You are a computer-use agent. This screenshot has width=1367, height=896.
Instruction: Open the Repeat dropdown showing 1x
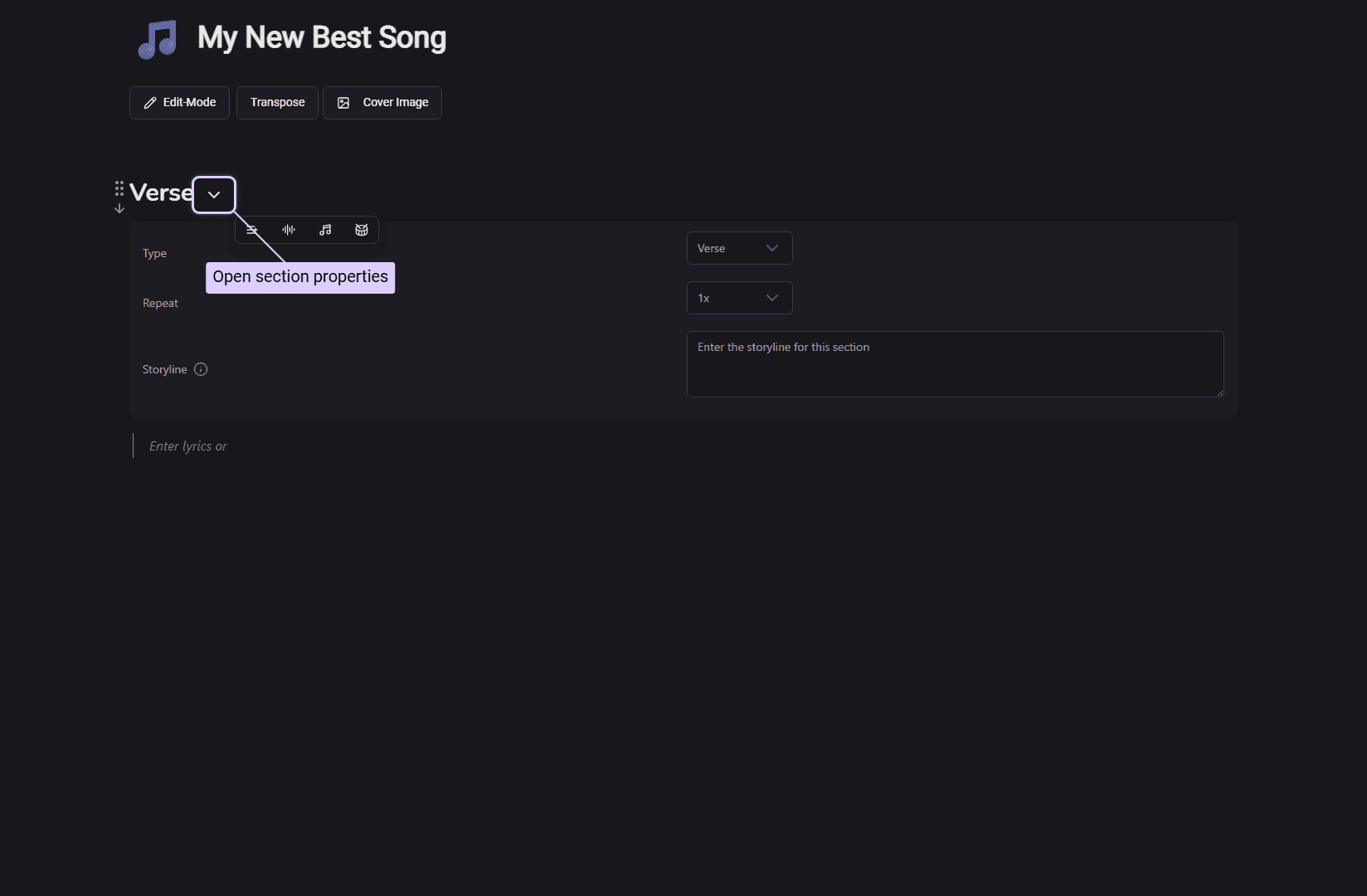pyautogui.click(x=738, y=297)
